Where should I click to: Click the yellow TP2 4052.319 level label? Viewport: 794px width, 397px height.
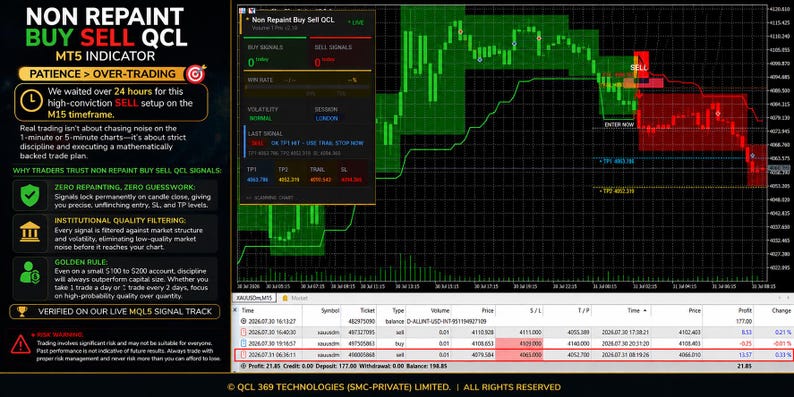617,191
